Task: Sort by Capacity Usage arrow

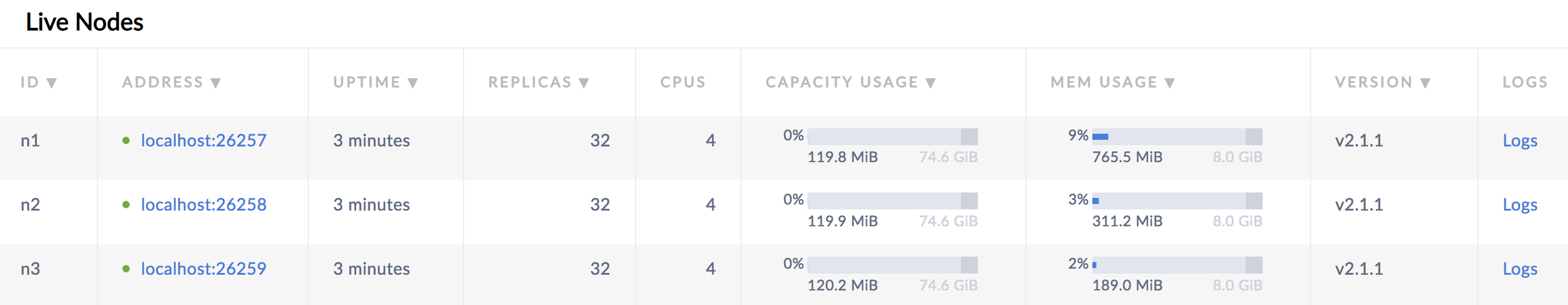Action: click(931, 84)
